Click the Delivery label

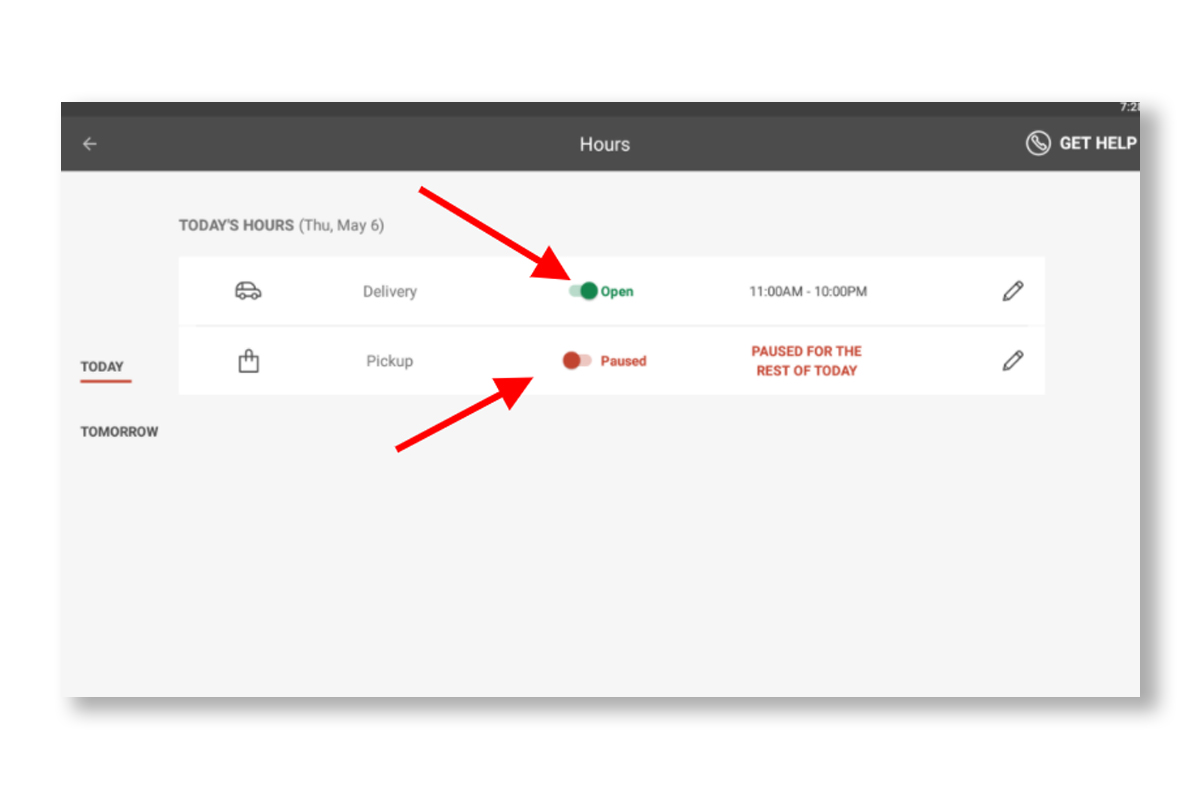point(390,292)
